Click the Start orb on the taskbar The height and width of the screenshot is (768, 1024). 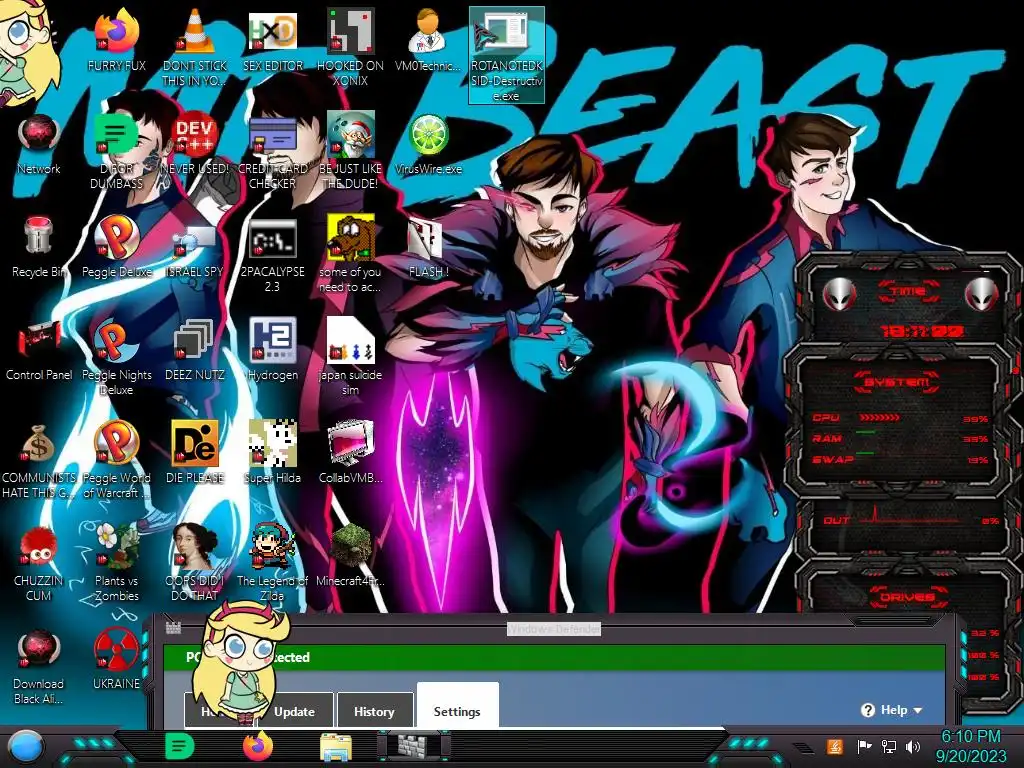click(x=25, y=747)
